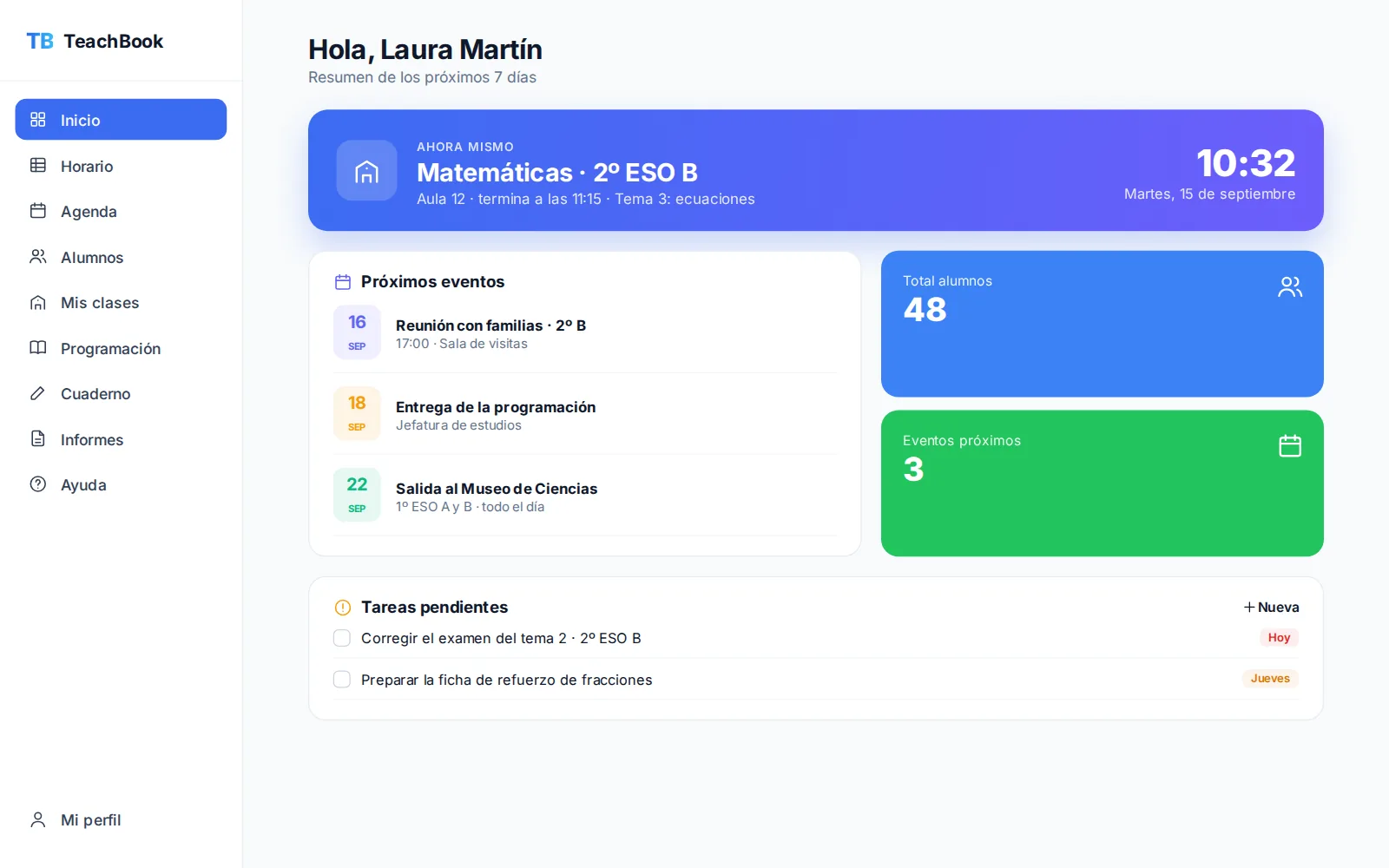1389x868 pixels.
Task: Click the green Eventos próximos card
Action: tap(1102, 483)
